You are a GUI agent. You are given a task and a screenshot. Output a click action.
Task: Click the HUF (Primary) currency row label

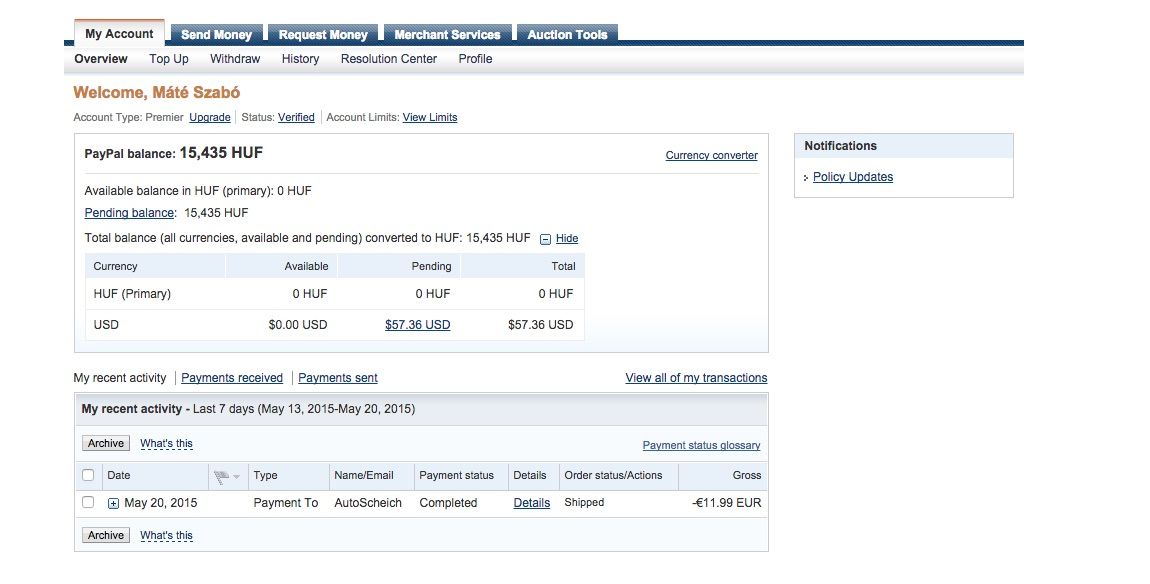132,294
